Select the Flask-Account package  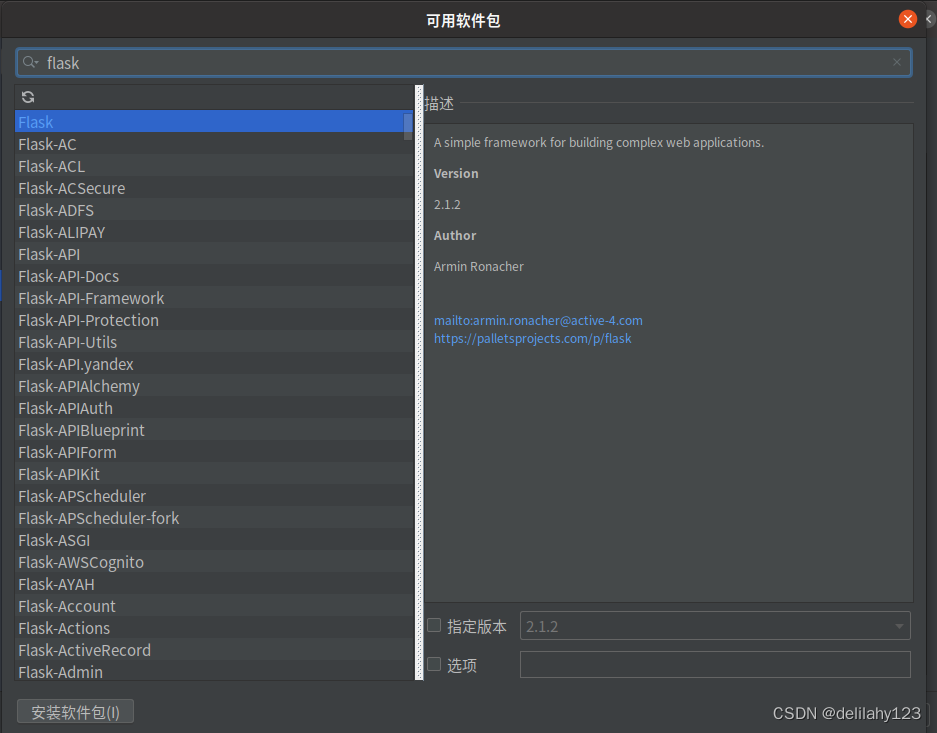pyautogui.click(x=214, y=606)
